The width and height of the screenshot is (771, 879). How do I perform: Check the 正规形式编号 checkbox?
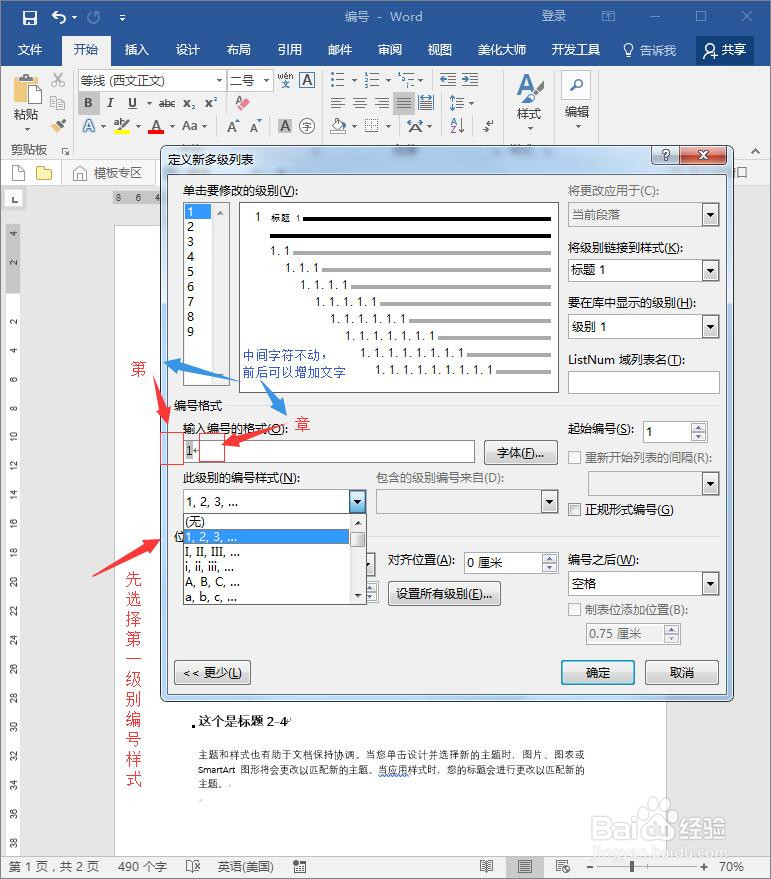[574, 510]
